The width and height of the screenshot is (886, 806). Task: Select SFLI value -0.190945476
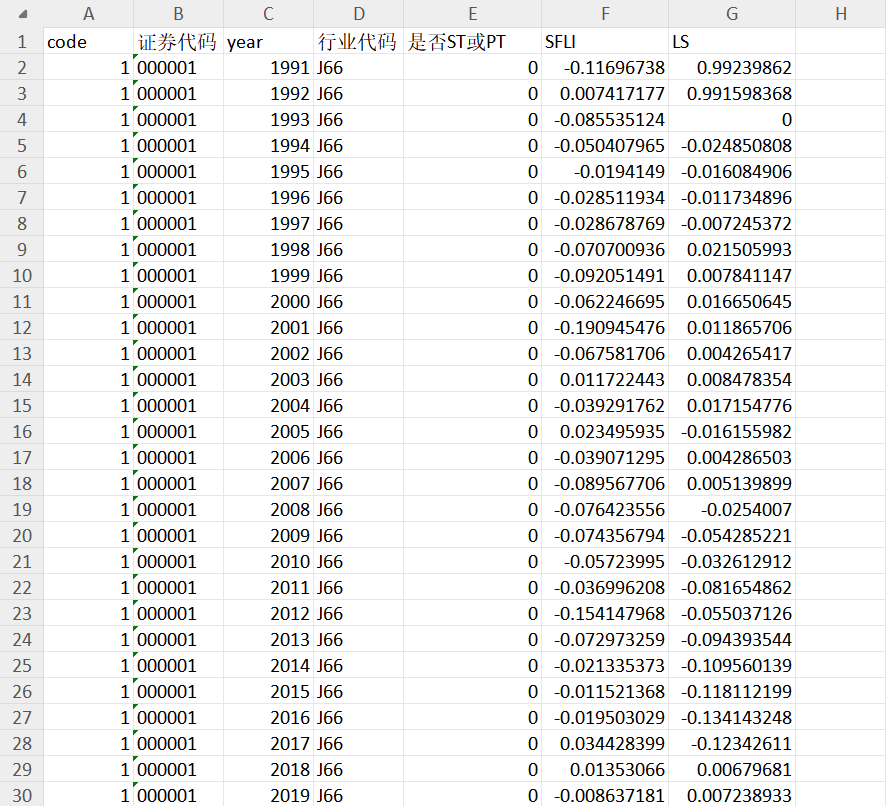[605, 328]
